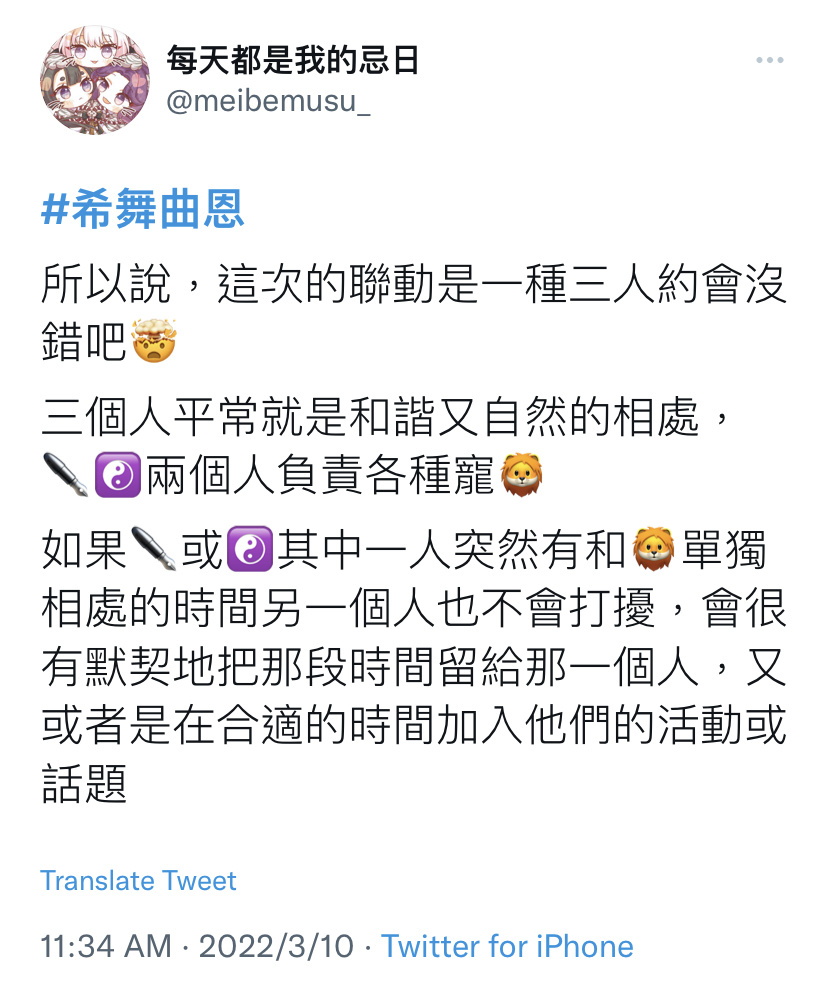This screenshot has width=828, height=989.
Task: Click the exploding head emoji after 錯吧
Action: pos(154,341)
